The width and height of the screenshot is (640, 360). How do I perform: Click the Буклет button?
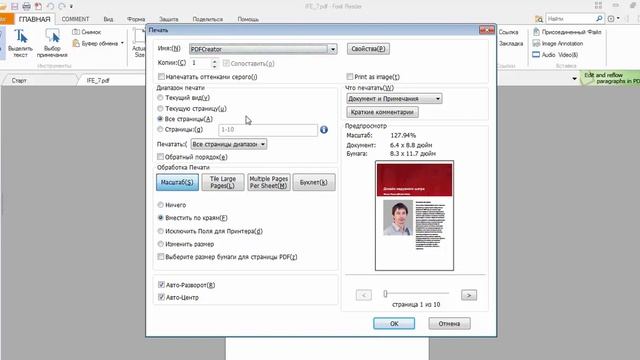pyautogui.click(x=313, y=182)
